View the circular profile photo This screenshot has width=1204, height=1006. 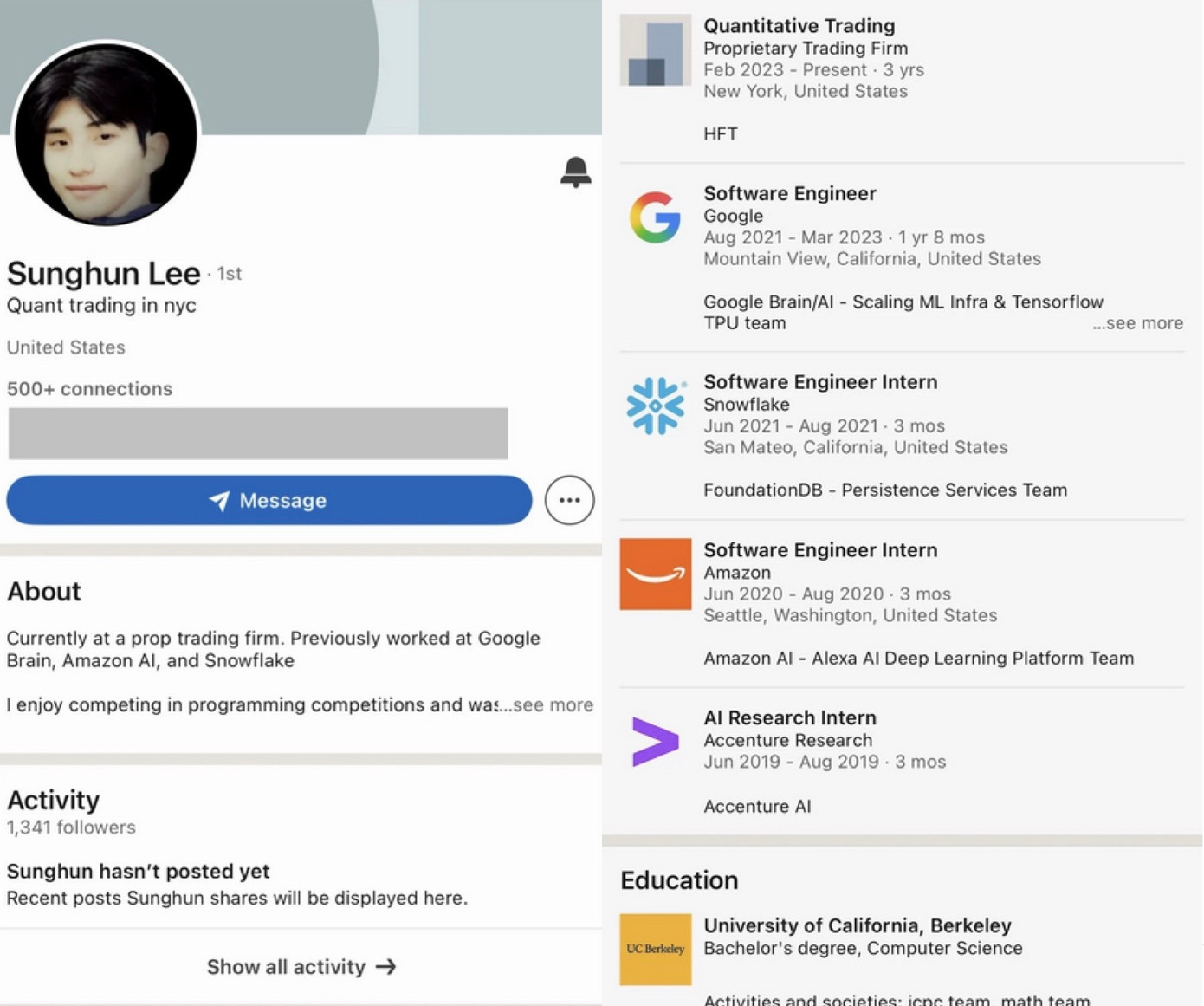point(107,134)
